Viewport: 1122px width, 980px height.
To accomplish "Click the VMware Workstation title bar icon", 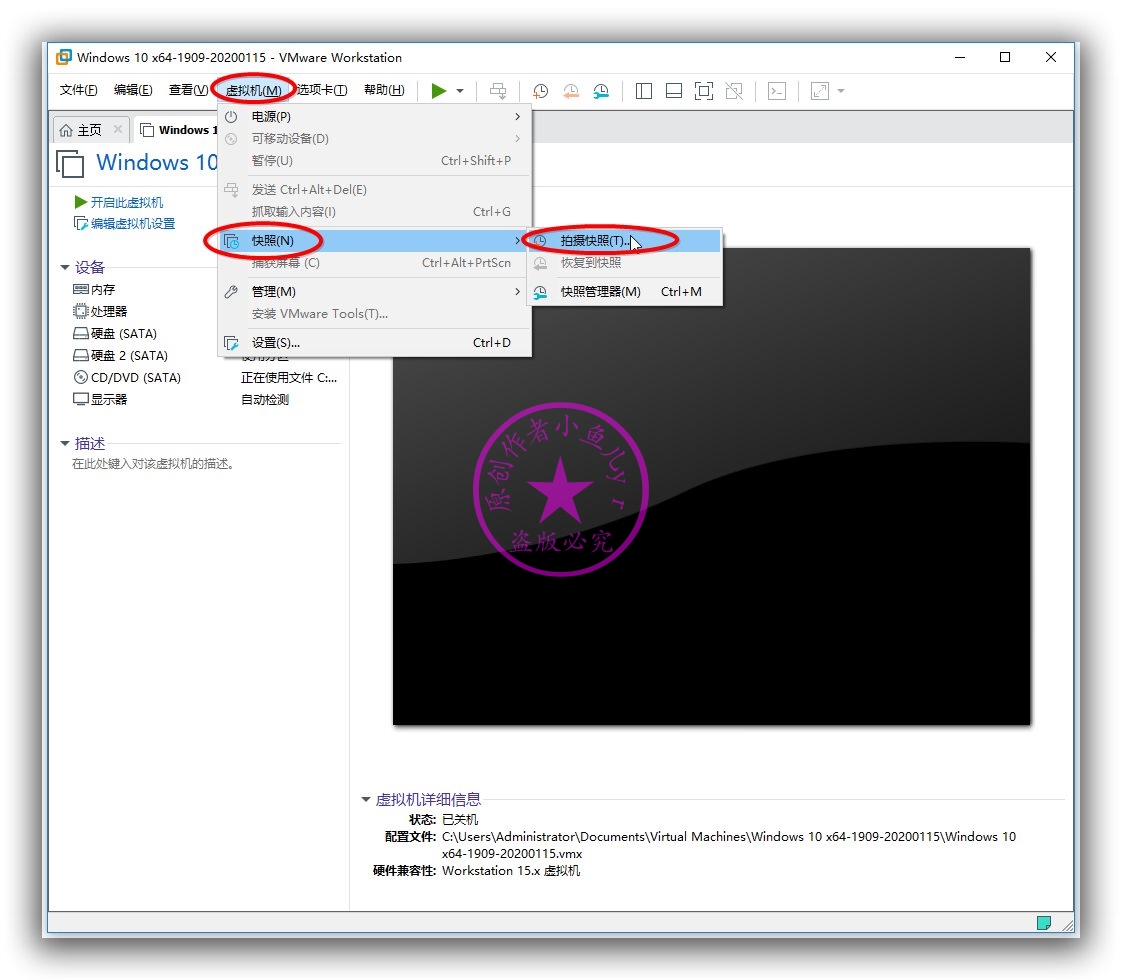I will point(64,57).
